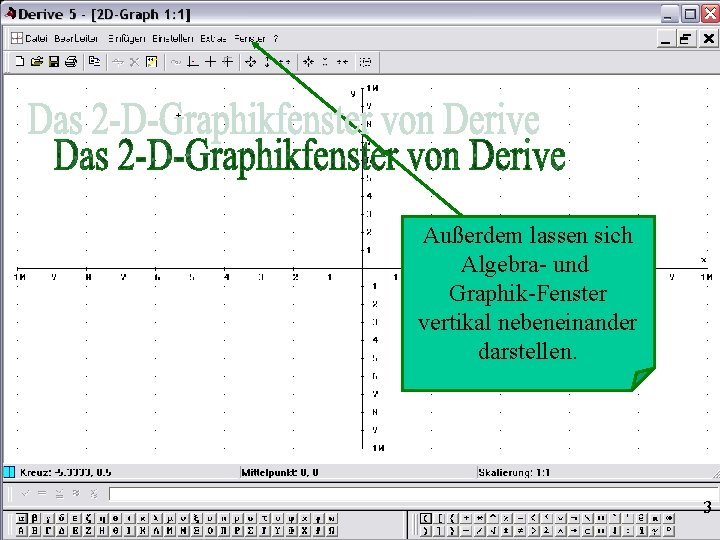This screenshot has height=540, width=720.
Task: Print the graph with the printer icon
Action: [x=71, y=62]
